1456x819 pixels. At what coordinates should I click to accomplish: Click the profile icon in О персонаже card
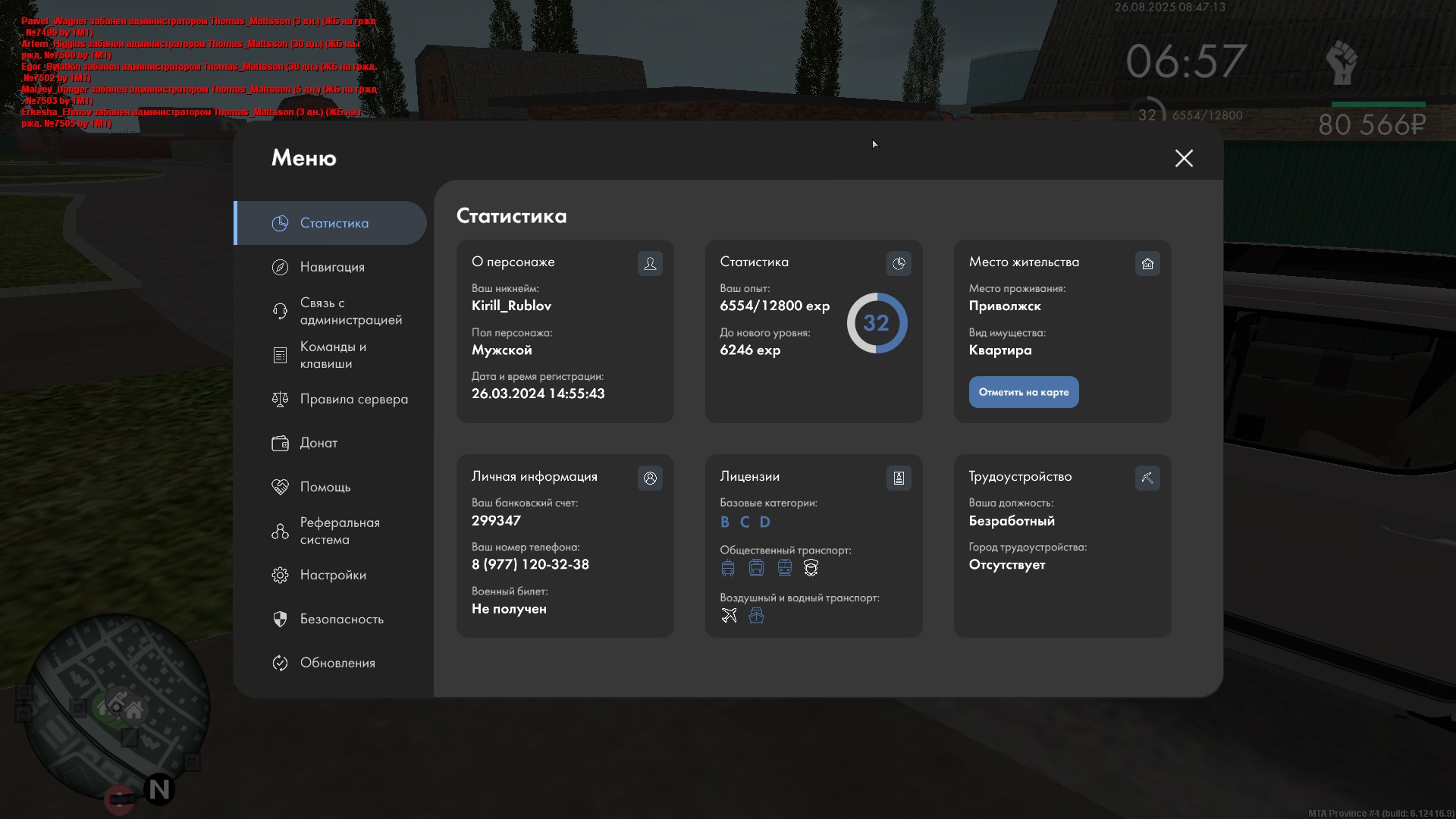[x=650, y=263]
